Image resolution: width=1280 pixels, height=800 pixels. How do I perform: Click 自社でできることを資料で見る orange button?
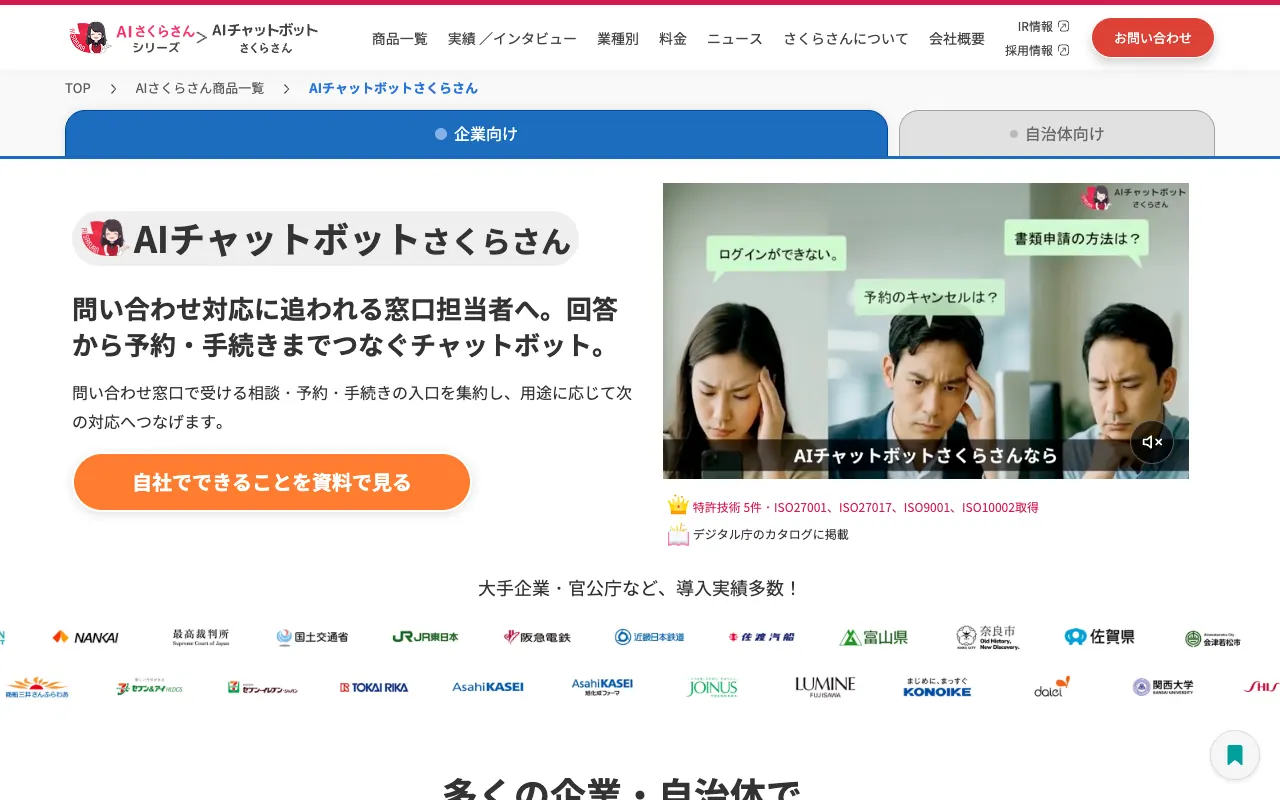click(x=272, y=482)
